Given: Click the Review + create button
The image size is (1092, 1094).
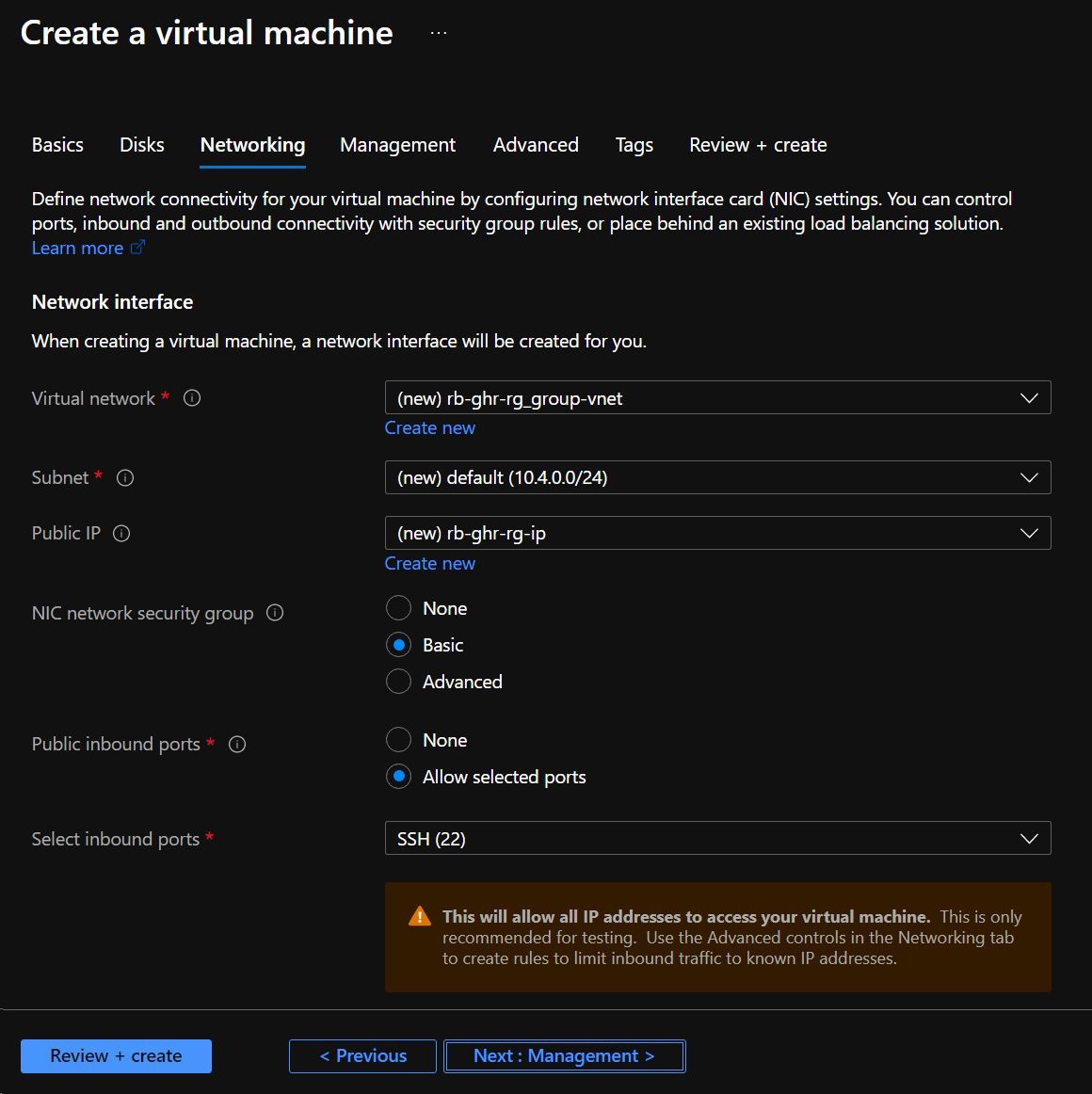Looking at the screenshot, I should click(x=116, y=1055).
